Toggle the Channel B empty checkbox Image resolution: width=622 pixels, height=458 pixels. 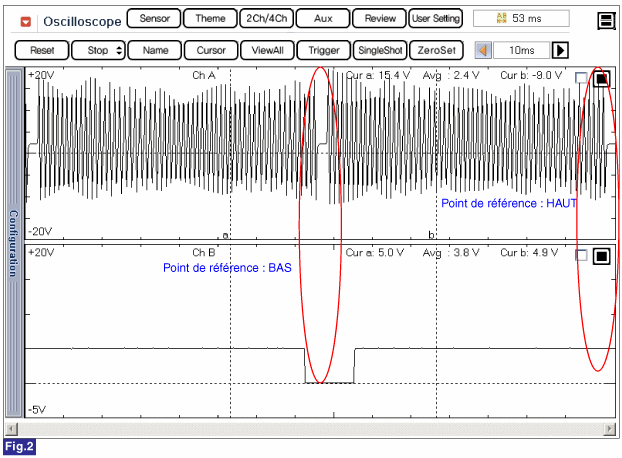click(x=582, y=256)
